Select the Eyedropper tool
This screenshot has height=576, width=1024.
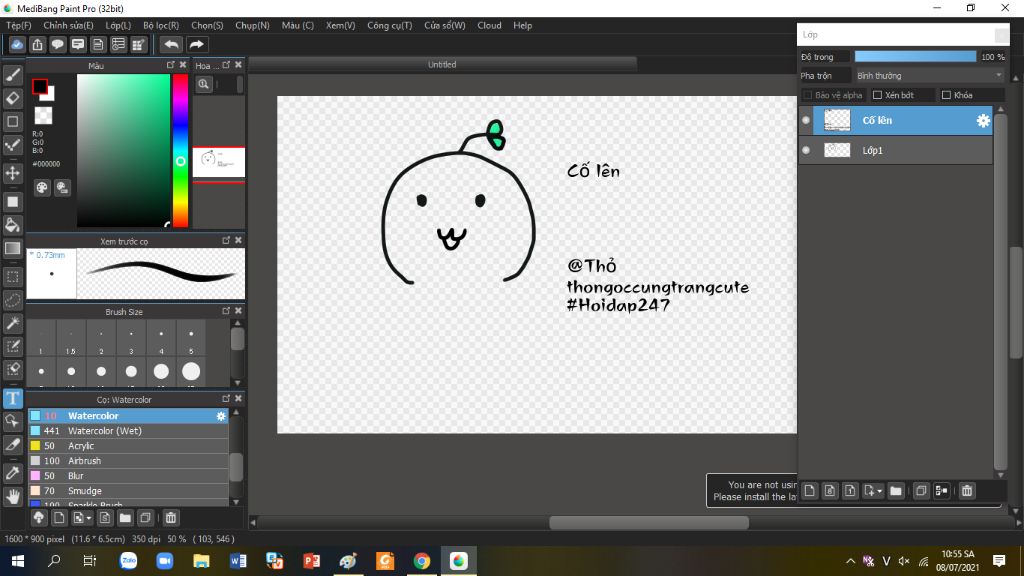12,473
